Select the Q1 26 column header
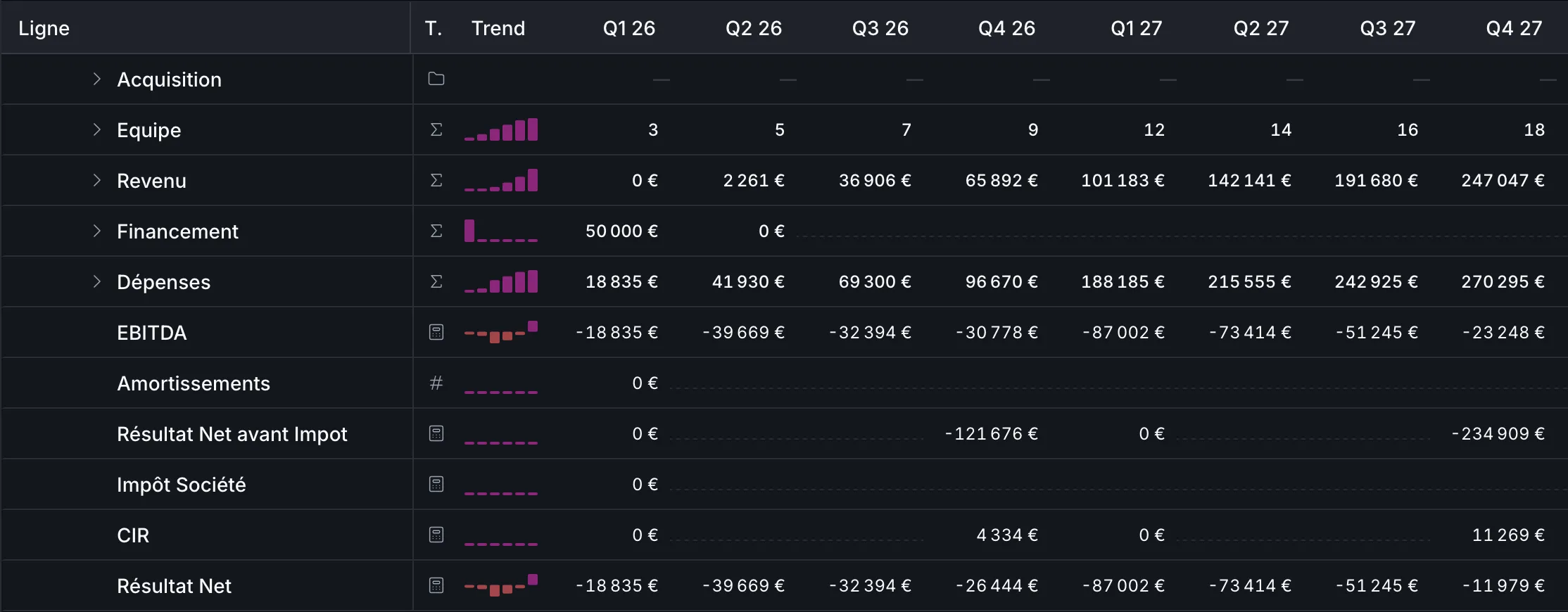1568x612 pixels. 629,28
